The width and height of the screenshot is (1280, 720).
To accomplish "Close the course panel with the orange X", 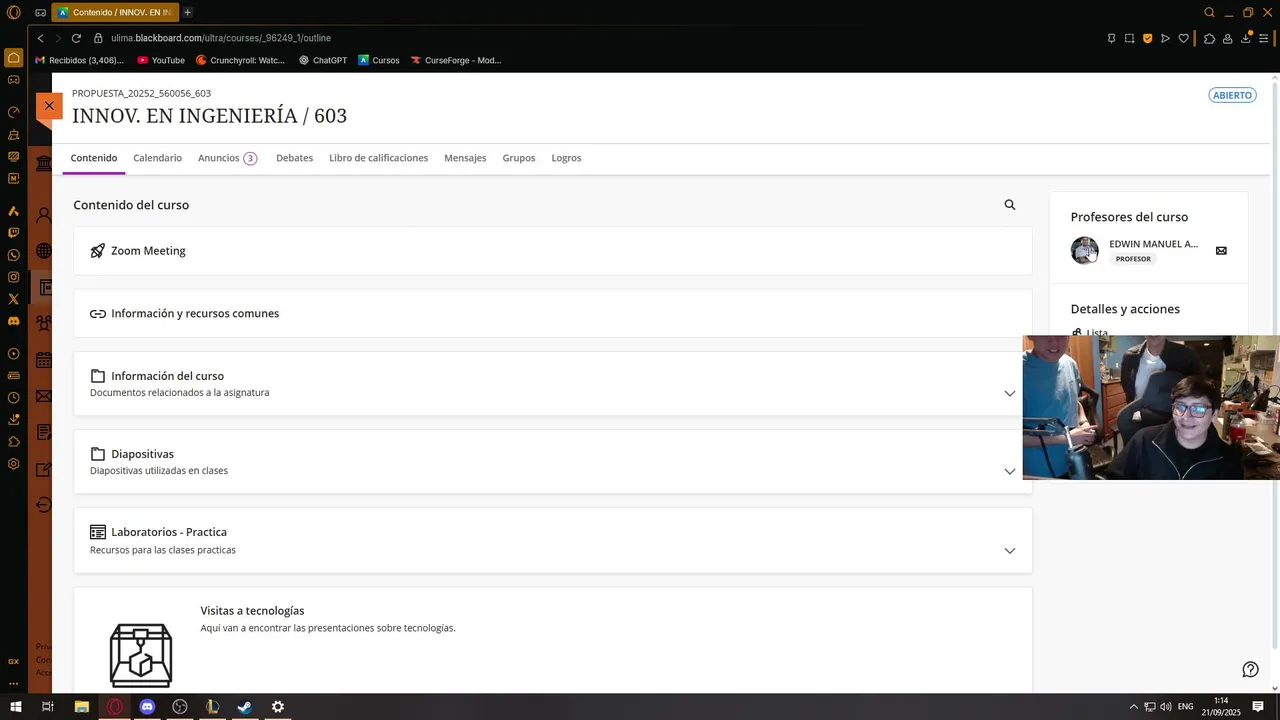I will (x=49, y=106).
